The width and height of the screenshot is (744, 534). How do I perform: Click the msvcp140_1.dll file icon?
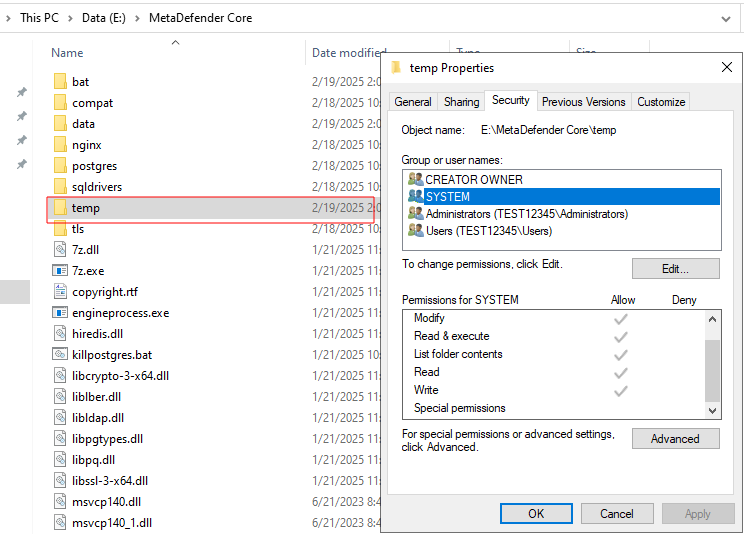pyautogui.click(x=60, y=522)
